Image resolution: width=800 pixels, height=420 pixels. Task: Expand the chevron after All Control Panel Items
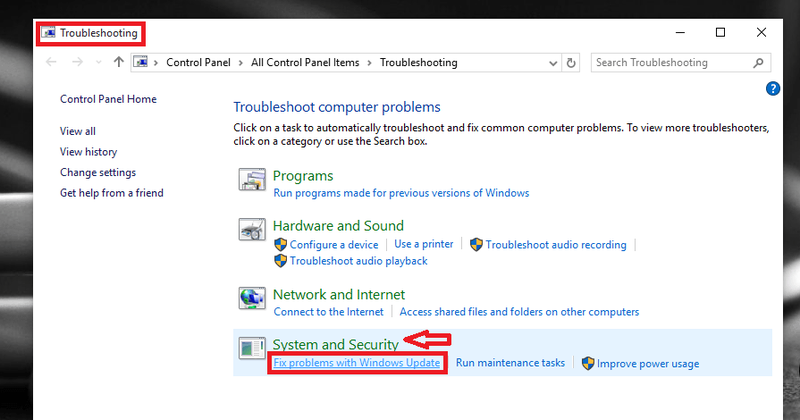click(370, 63)
